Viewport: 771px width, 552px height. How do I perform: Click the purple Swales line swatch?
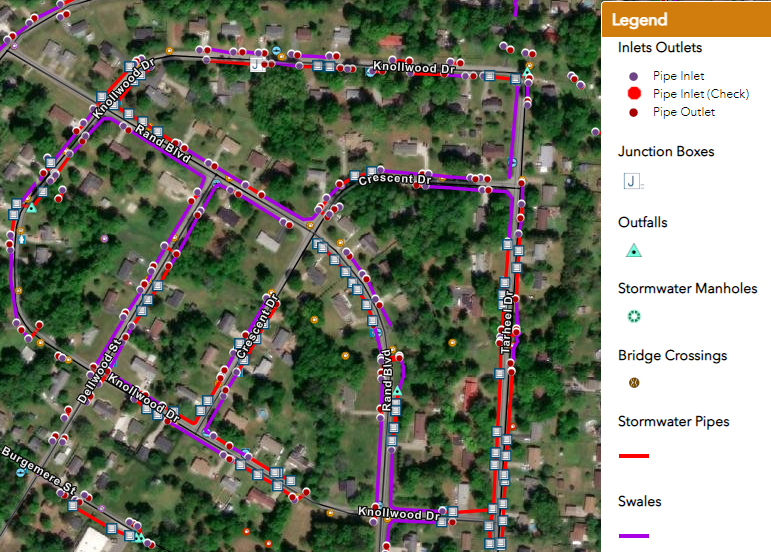coord(634,536)
